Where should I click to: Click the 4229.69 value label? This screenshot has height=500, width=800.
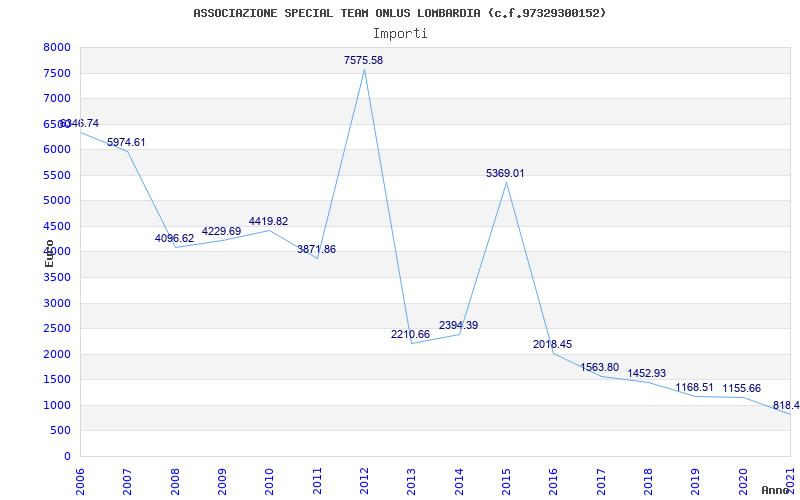tap(221, 231)
